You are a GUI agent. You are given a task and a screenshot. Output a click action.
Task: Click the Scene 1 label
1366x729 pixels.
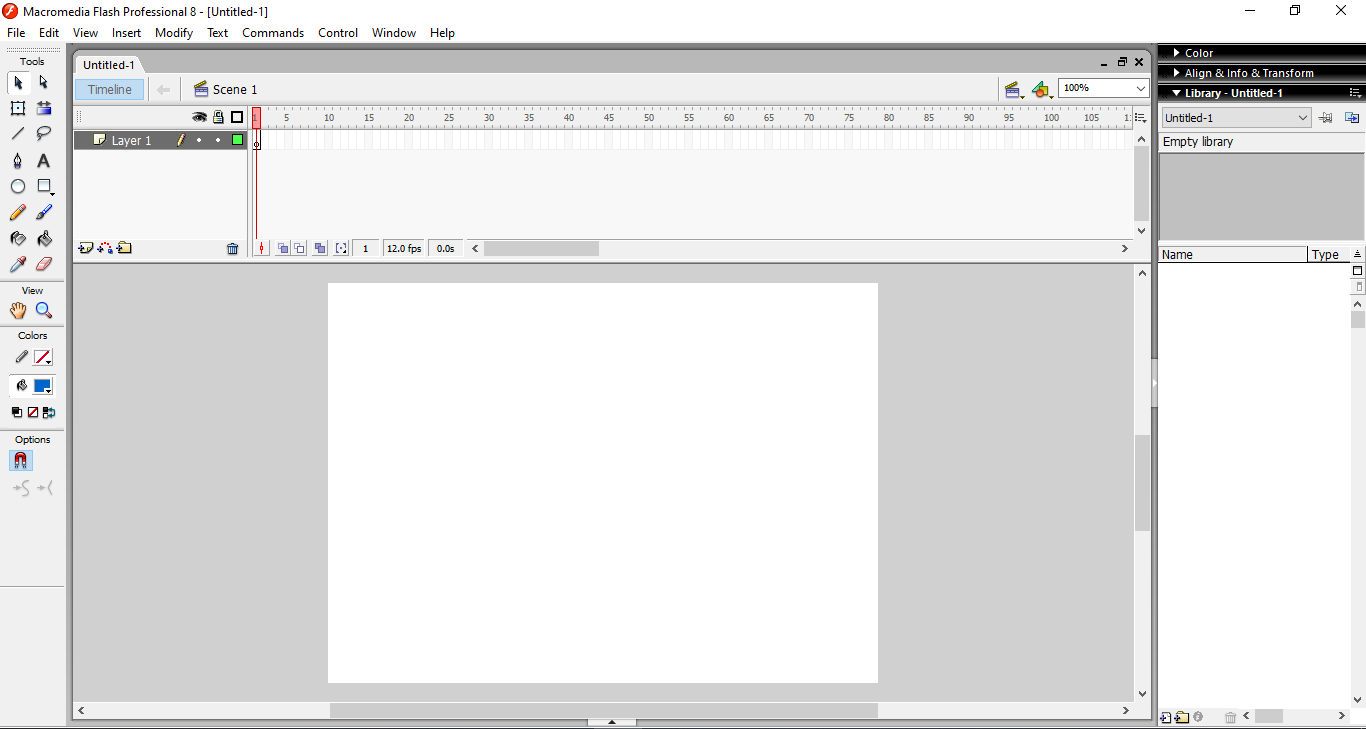pos(235,89)
